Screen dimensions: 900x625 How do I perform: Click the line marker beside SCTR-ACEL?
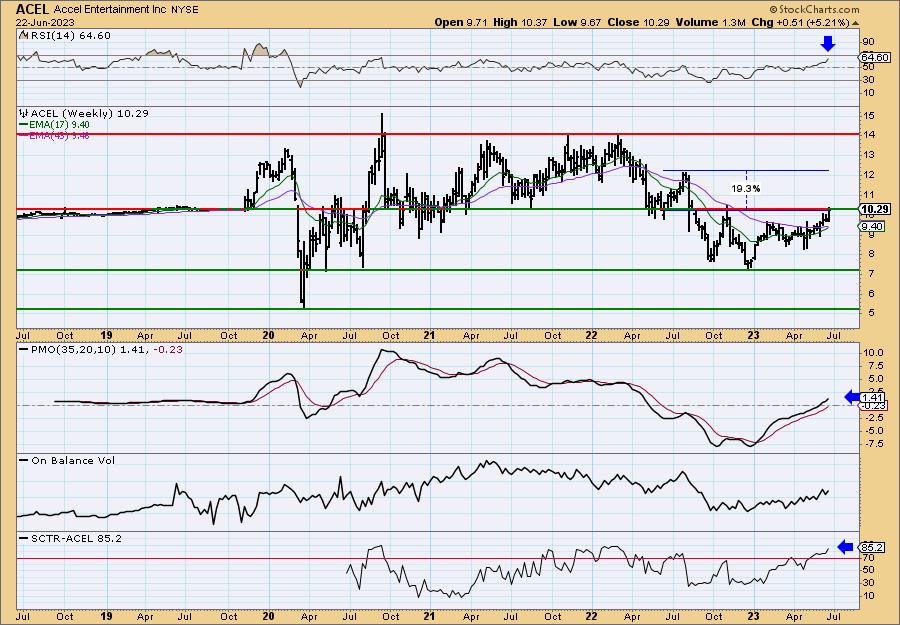(24, 538)
